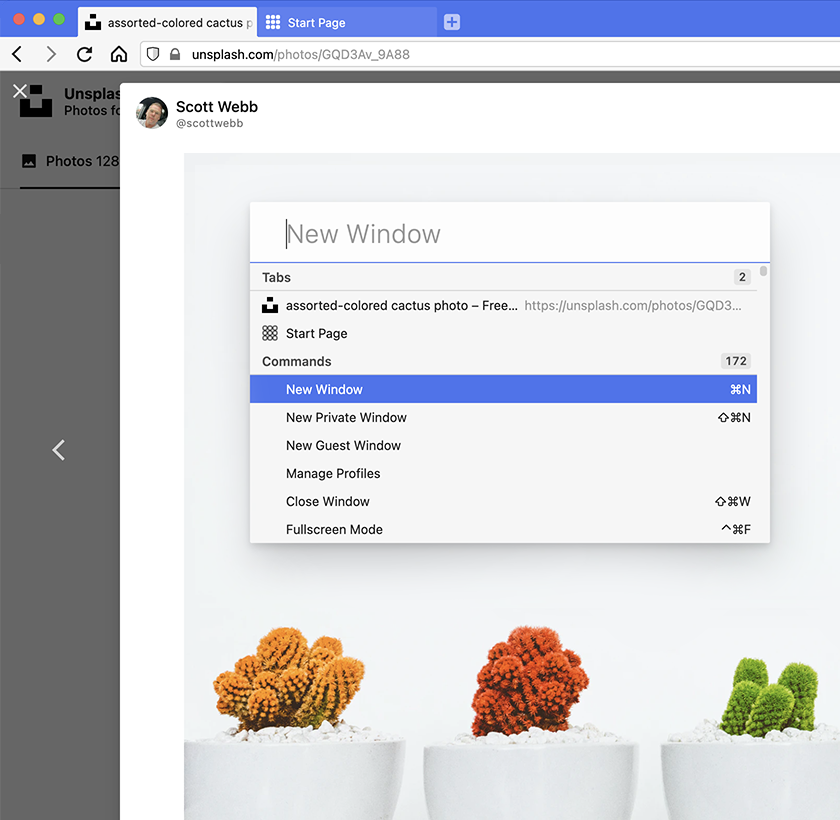Open Scott Webb's profile name link
Image resolution: width=840 pixels, height=820 pixels.
216,106
